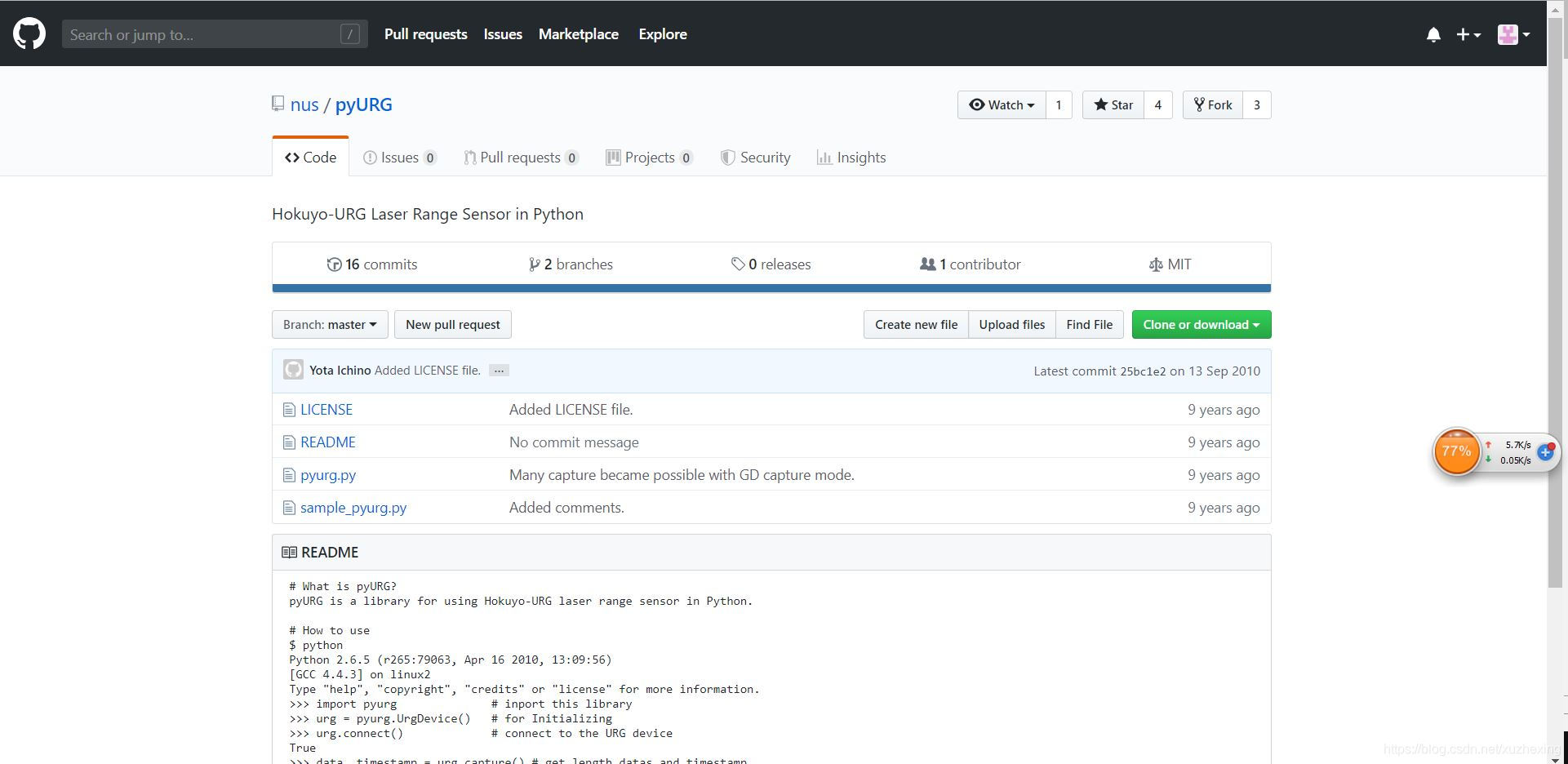Viewport: 1568px width, 764px height.
Task: Open user avatar profile menu
Action: point(1513,34)
